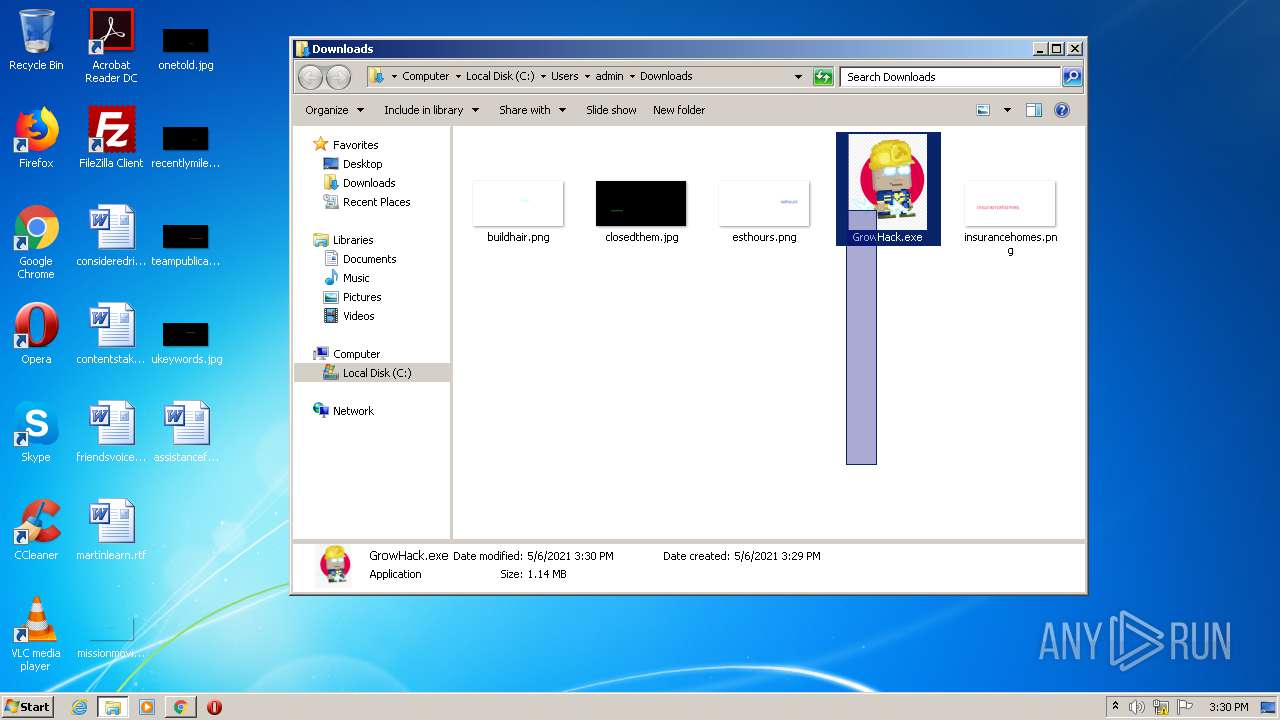Viewport: 1280px width, 720px height.
Task: Click the search magnifier button
Action: 1071,76
